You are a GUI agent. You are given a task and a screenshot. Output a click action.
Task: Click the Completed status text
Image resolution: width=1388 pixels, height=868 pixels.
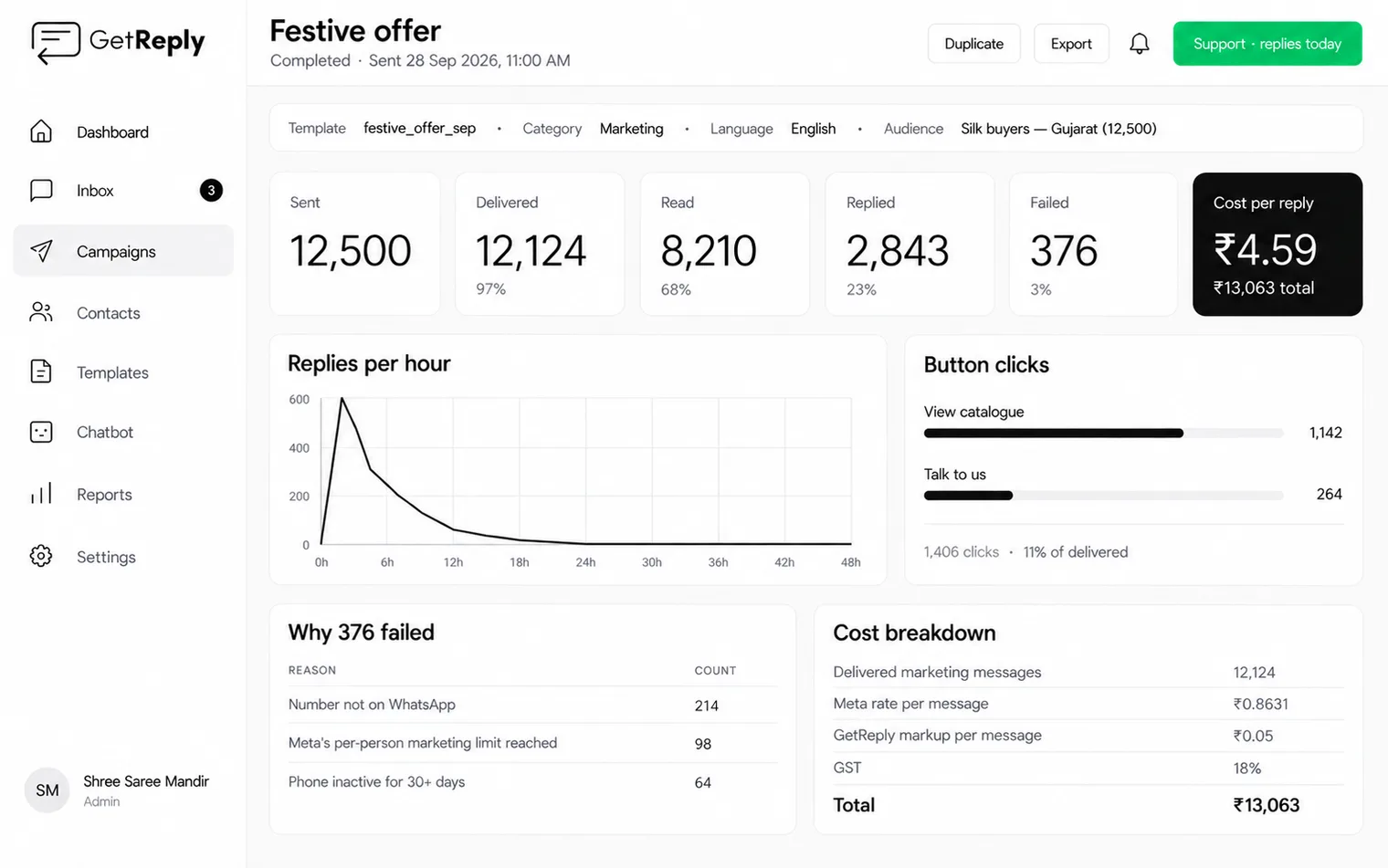tap(310, 60)
